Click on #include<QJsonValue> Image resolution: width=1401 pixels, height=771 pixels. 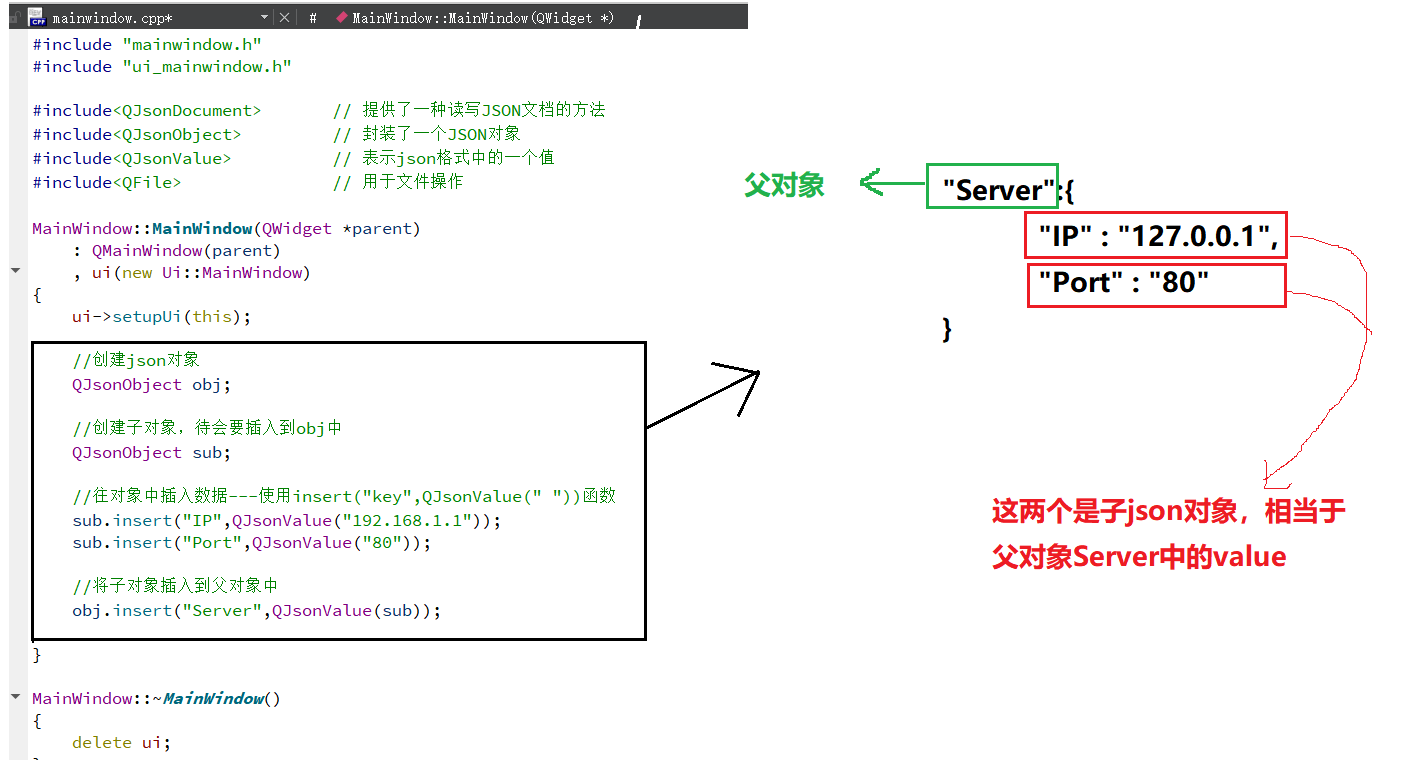pyautogui.click(x=132, y=158)
